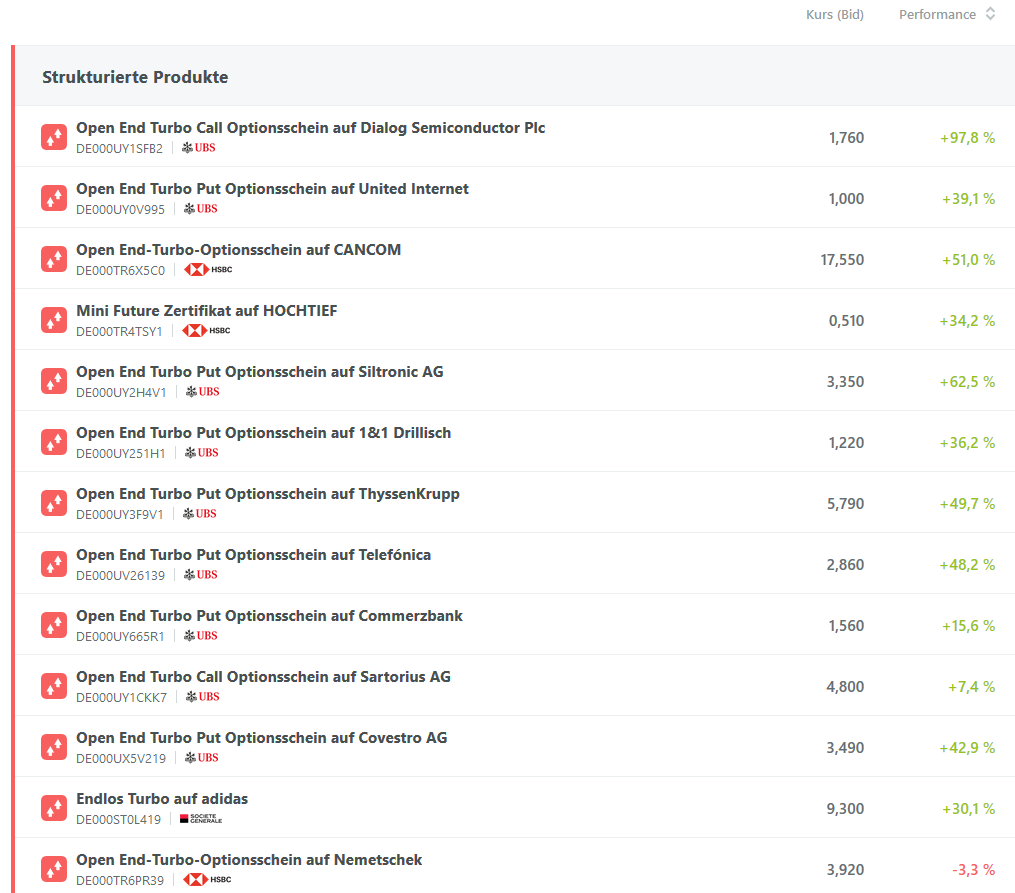
Task: Open the Covestro AG Put Optionsschein link
Action: [261, 738]
